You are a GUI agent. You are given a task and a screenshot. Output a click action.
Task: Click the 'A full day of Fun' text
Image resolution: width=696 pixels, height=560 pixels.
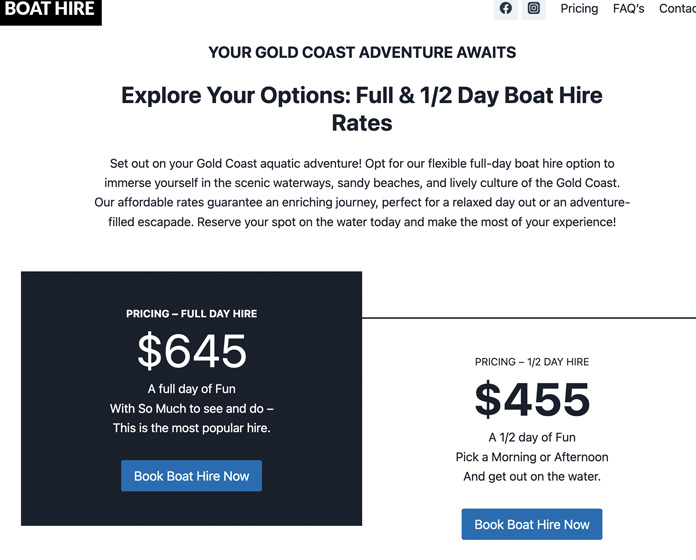click(x=191, y=389)
